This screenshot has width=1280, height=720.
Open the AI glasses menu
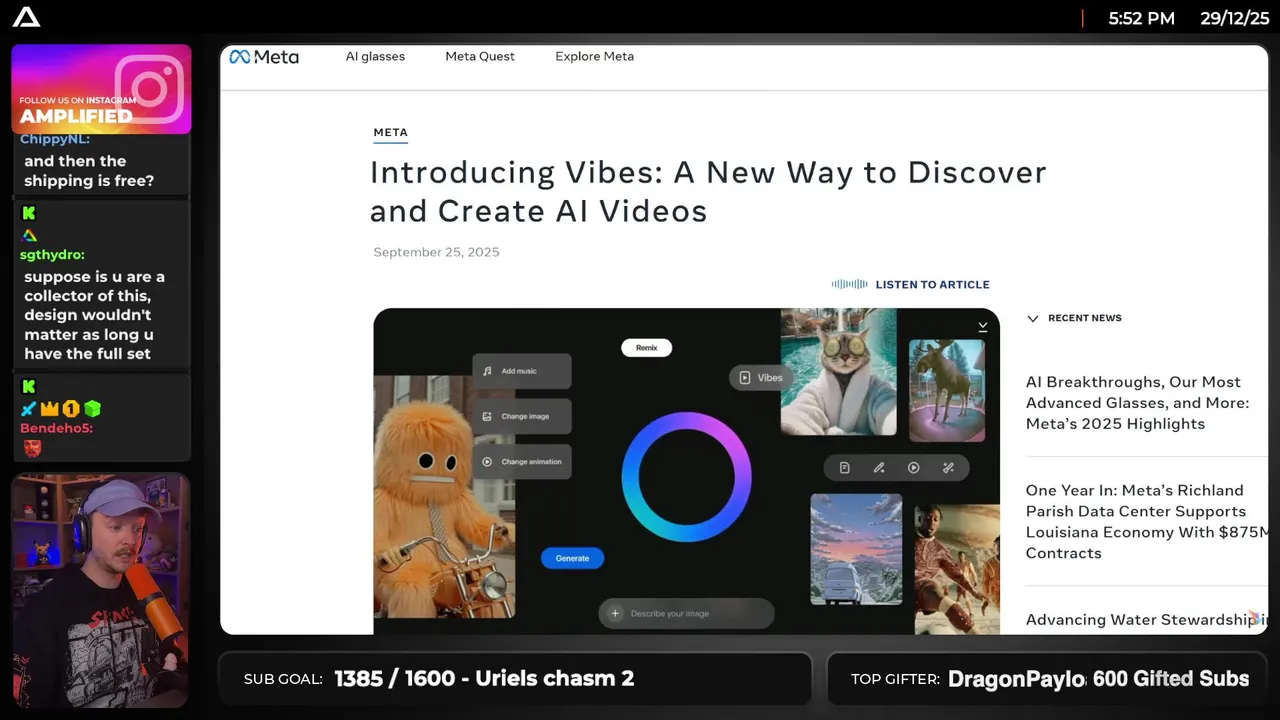coord(375,57)
